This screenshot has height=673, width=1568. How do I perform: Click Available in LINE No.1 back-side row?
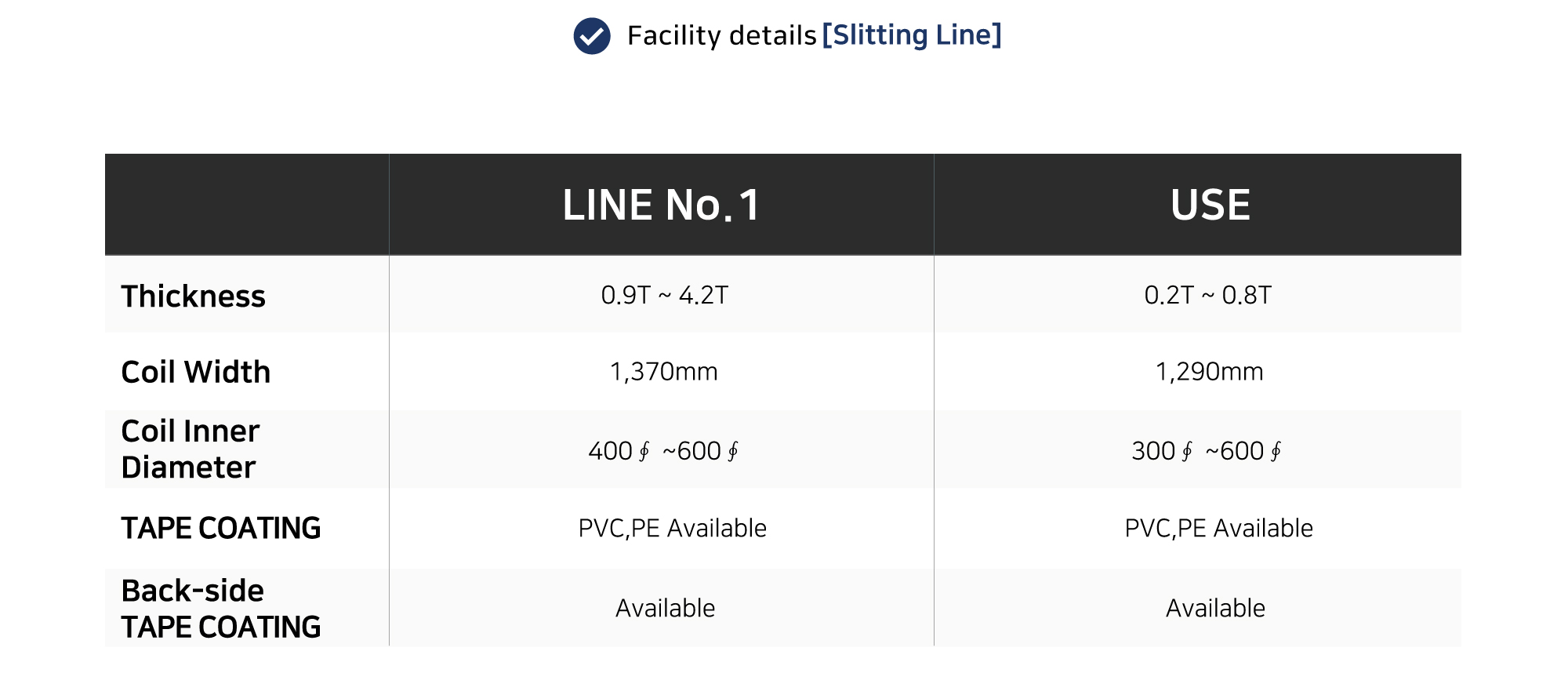(x=665, y=608)
